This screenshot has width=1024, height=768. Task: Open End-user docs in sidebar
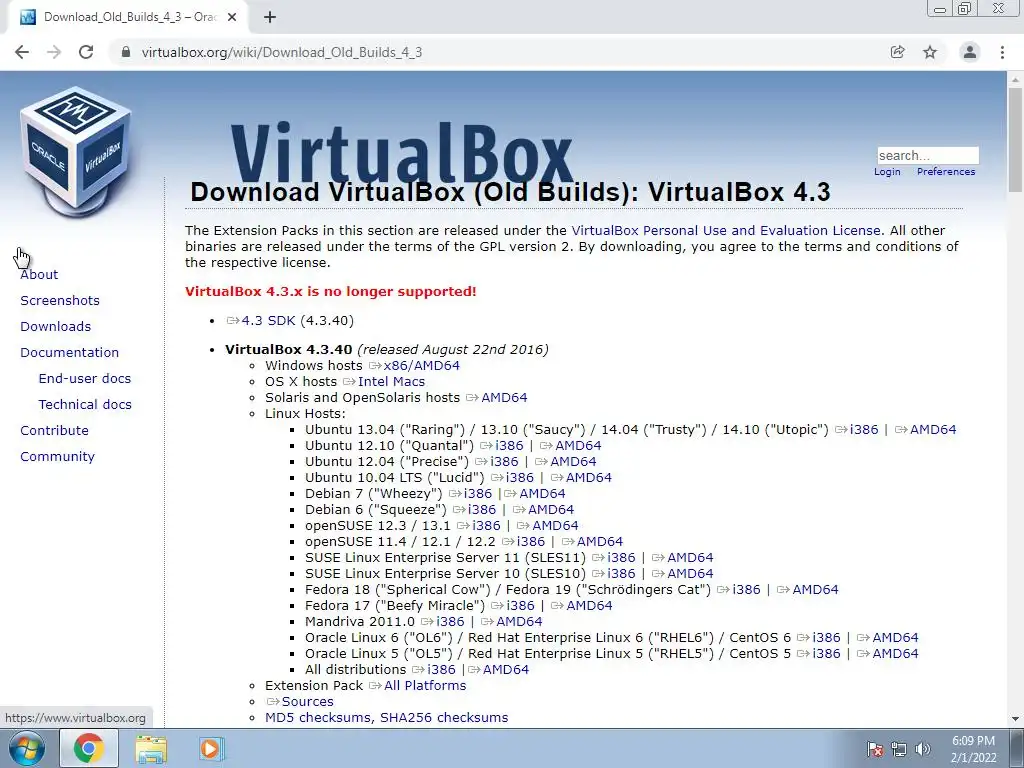point(85,379)
